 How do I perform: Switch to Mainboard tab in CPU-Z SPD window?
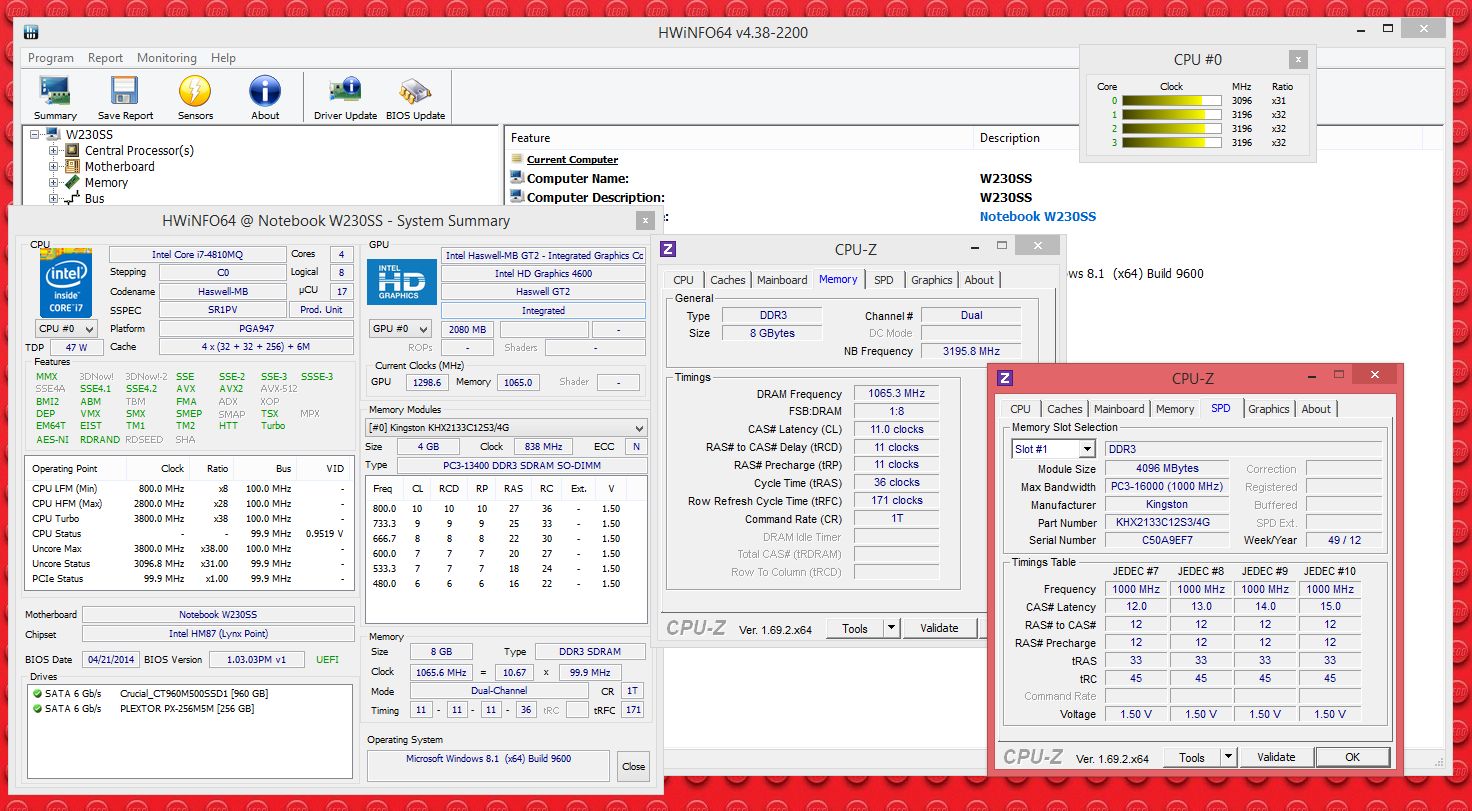click(x=1119, y=409)
